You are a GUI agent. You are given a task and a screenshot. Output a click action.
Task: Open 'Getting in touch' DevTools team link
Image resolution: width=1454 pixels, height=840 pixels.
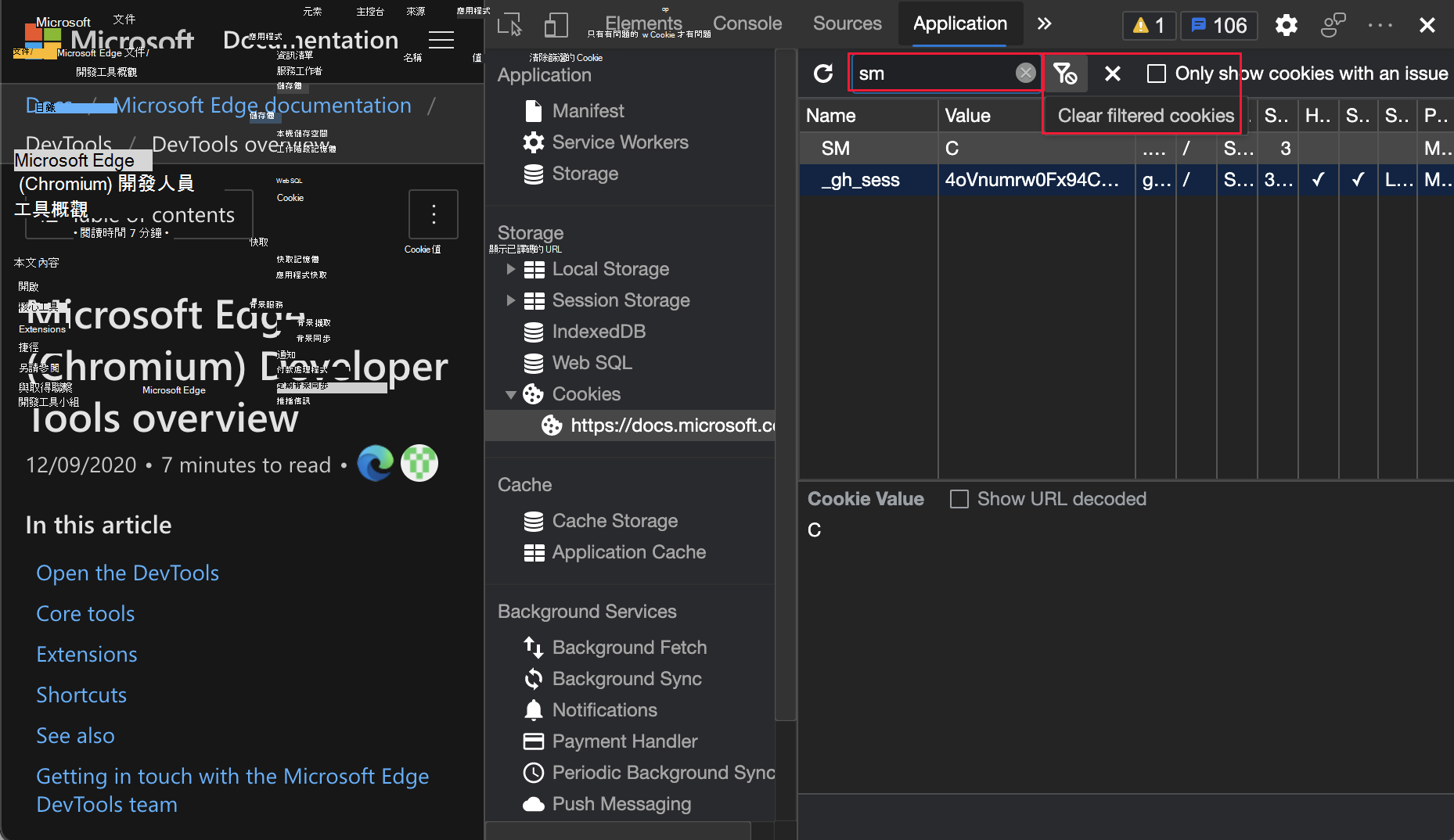[x=232, y=790]
